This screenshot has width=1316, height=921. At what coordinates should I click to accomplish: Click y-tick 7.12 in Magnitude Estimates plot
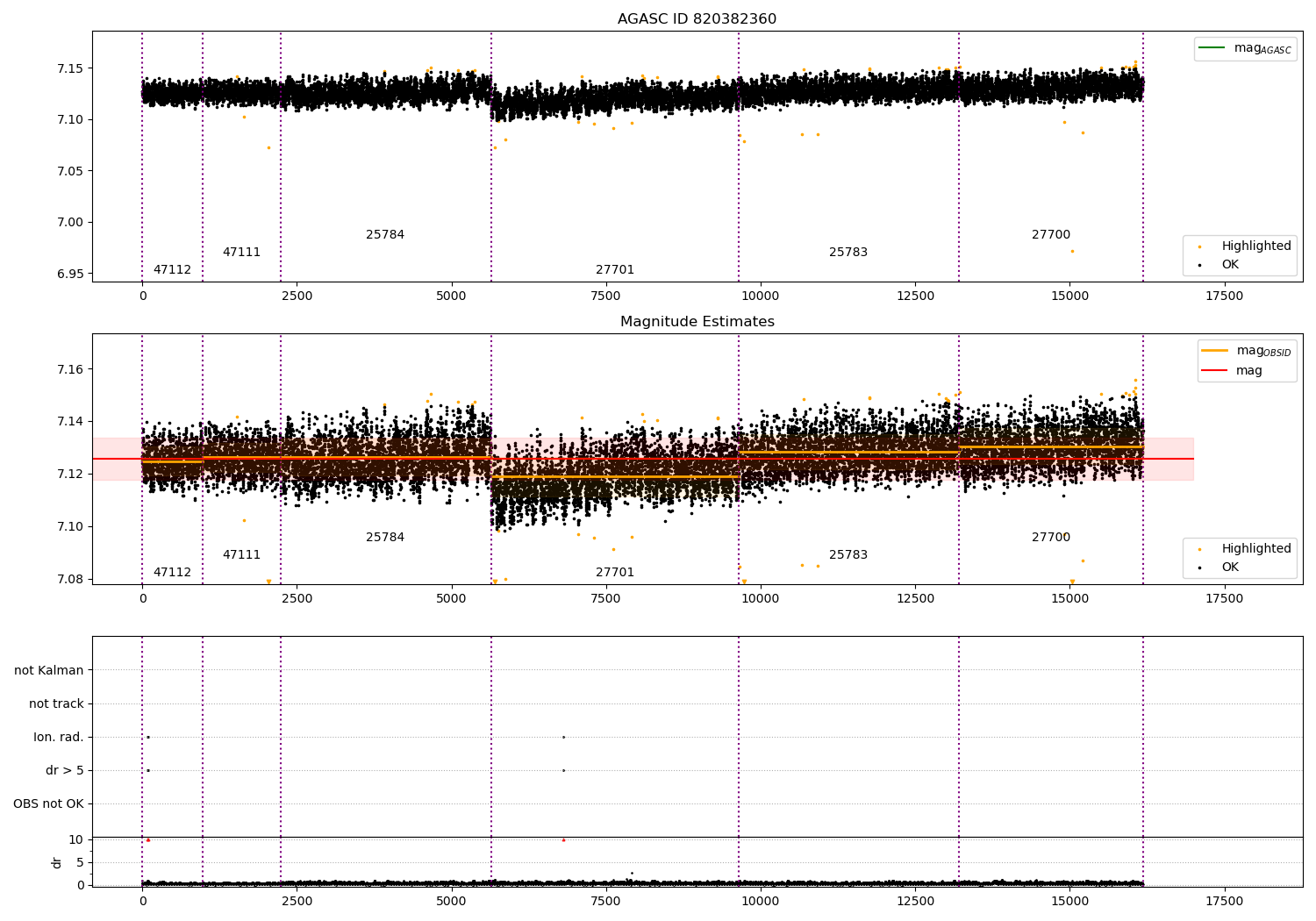coord(70,475)
